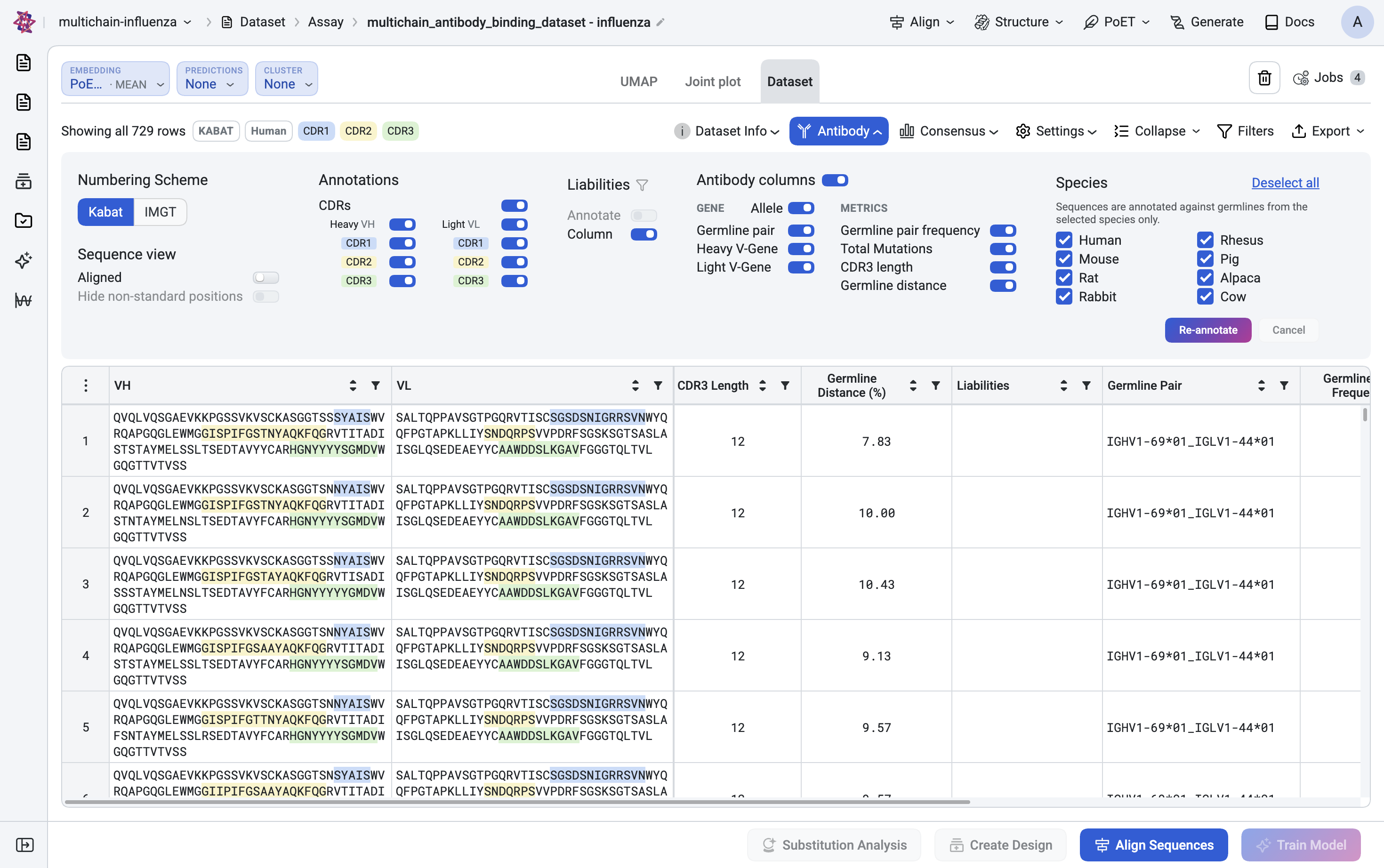Image resolution: width=1384 pixels, height=868 pixels.
Task: Open the second document icon in sidebar
Action: pyautogui.click(x=24, y=102)
